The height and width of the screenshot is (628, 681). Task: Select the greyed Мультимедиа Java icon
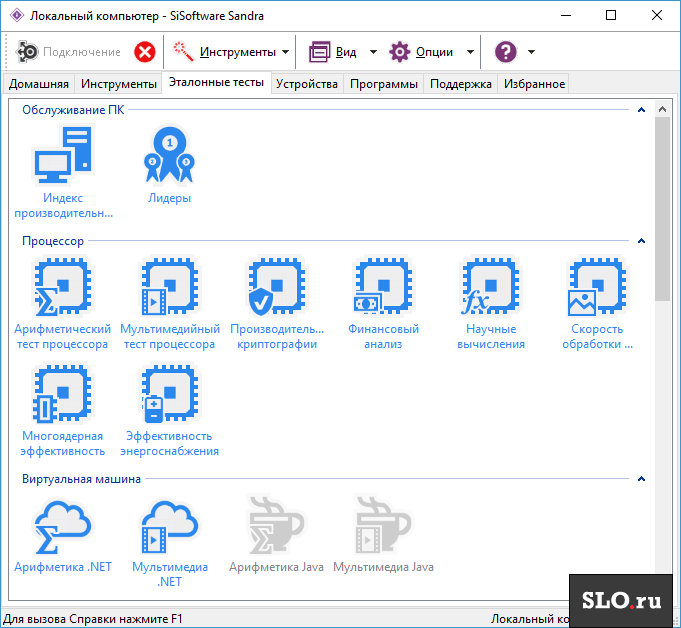coord(383,526)
